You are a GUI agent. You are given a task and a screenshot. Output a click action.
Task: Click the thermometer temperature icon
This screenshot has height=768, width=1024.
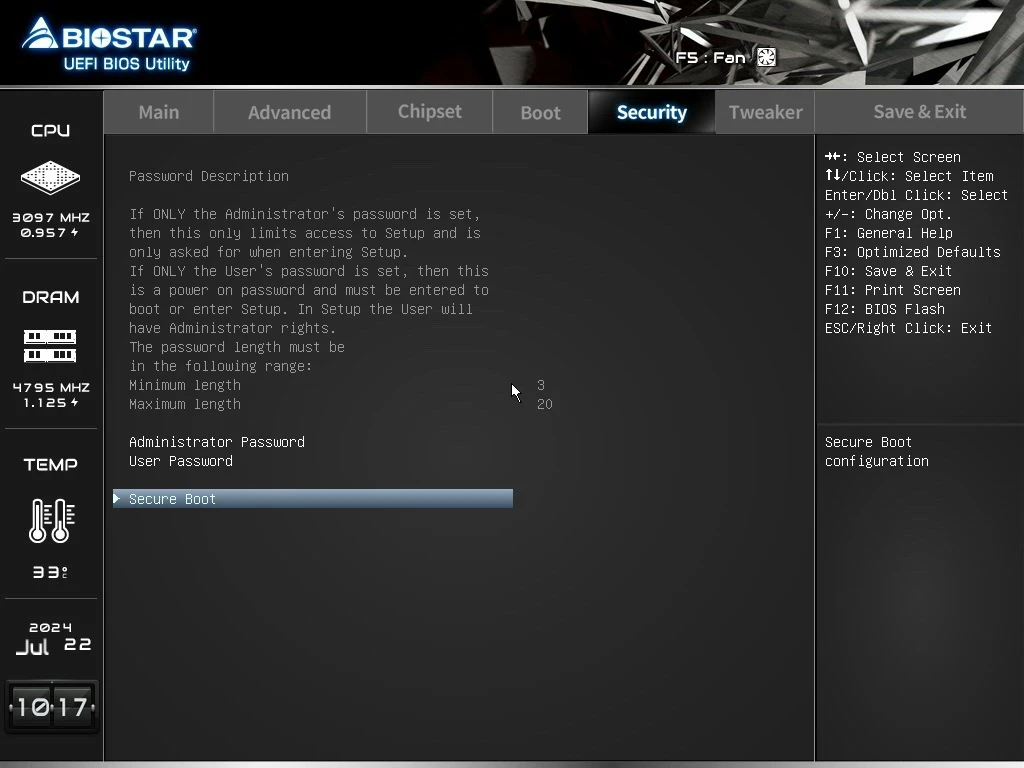[x=50, y=520]
